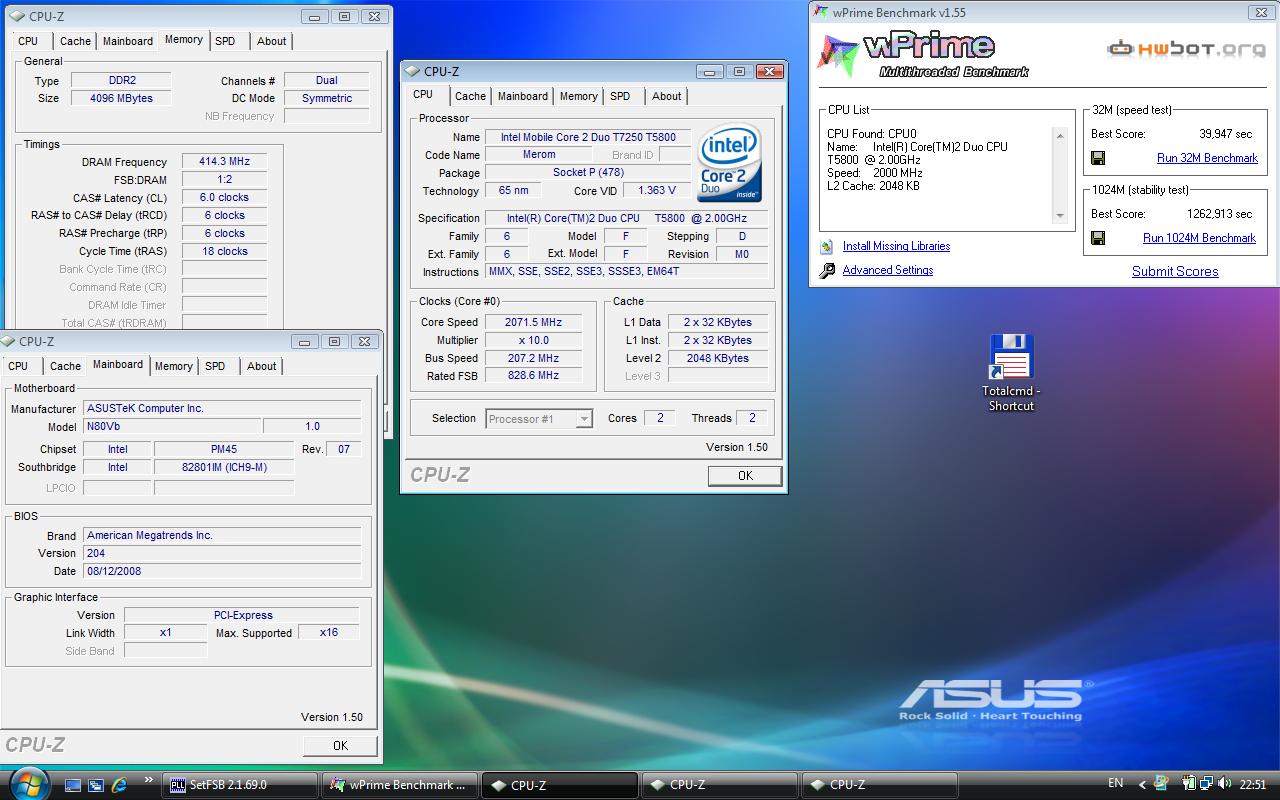Open the Submit Scores link
The height and width of the screenshot is (800, 1280).
pos(1175,271)
